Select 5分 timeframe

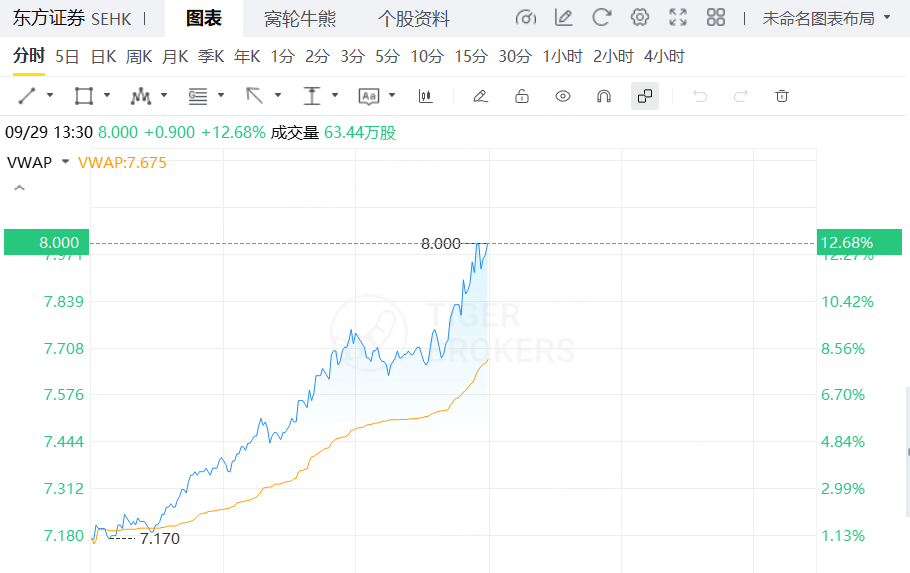click(387, 57)
